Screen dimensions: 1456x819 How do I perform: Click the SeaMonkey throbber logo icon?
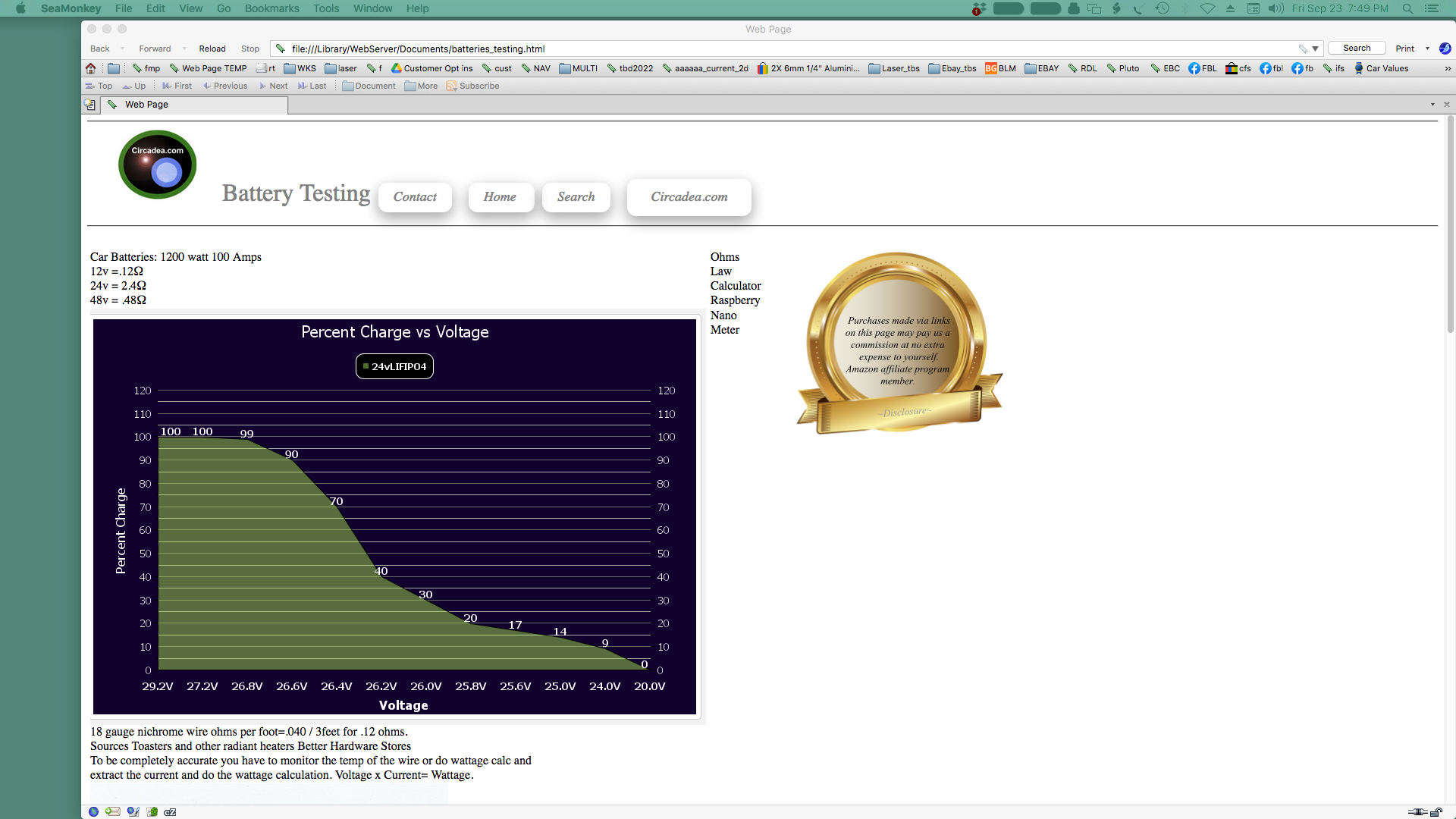(x=1445, y=49)
